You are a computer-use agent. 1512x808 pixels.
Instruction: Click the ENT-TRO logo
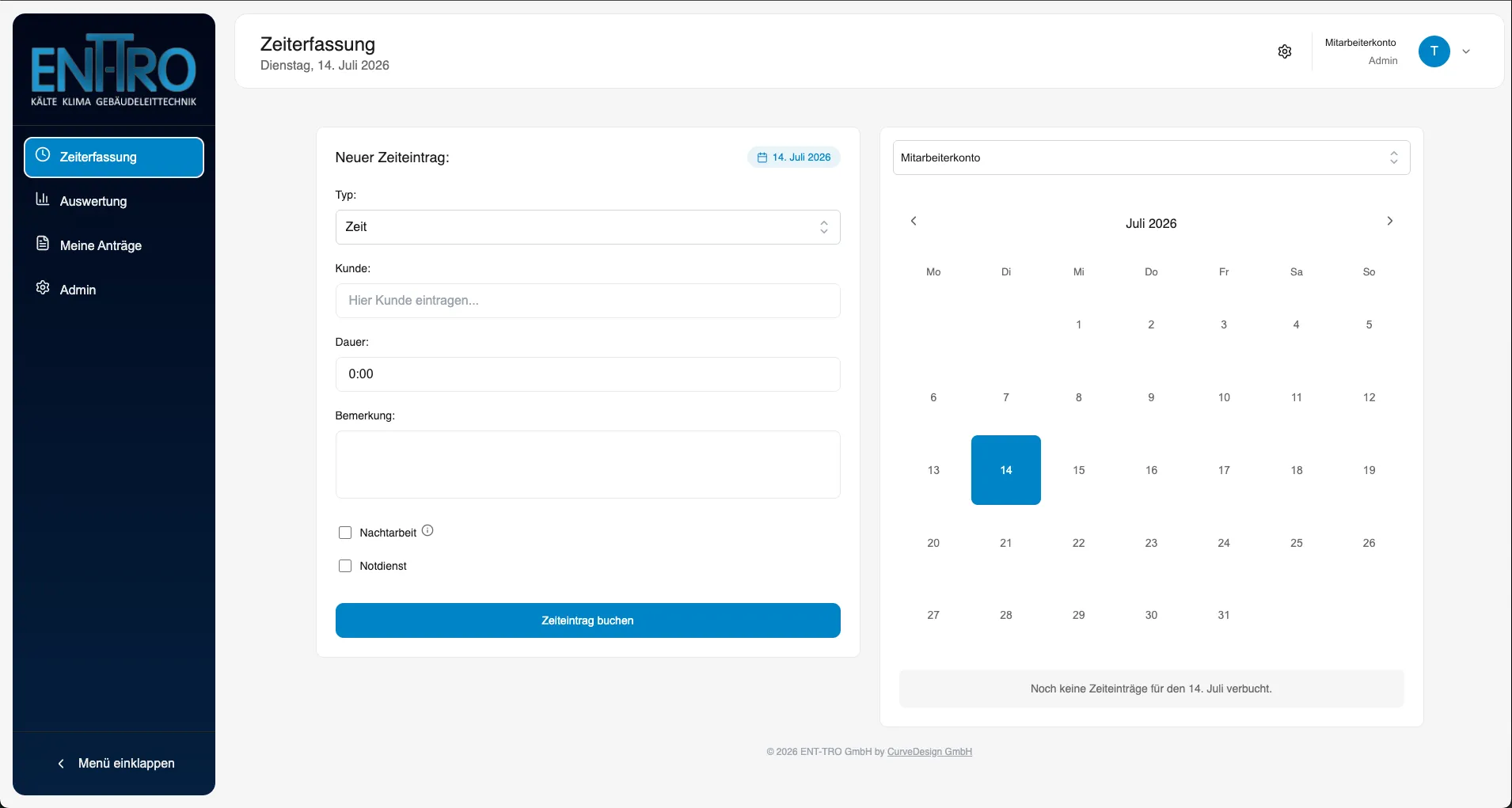coord(113,70)
